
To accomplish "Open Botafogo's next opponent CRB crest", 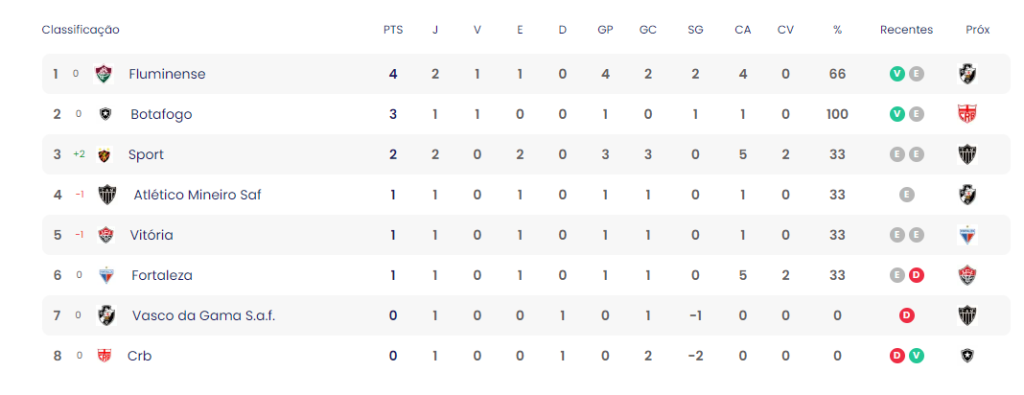I will point(967,114).
